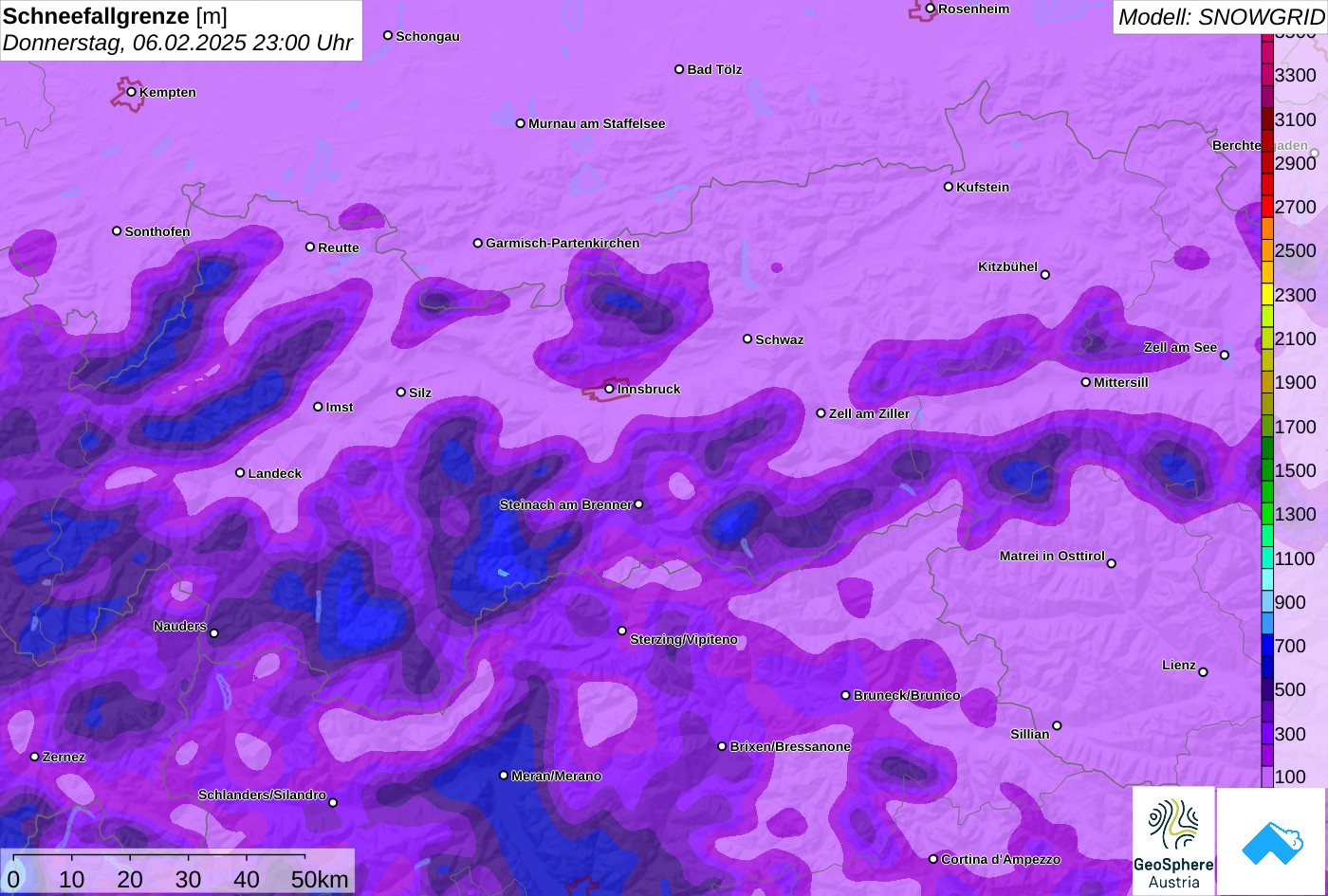1328x896 pixels.
Task: Click the date 'Donnerstag, 06.02.2025 23:00 Uhr'
Action: (177, 44)
